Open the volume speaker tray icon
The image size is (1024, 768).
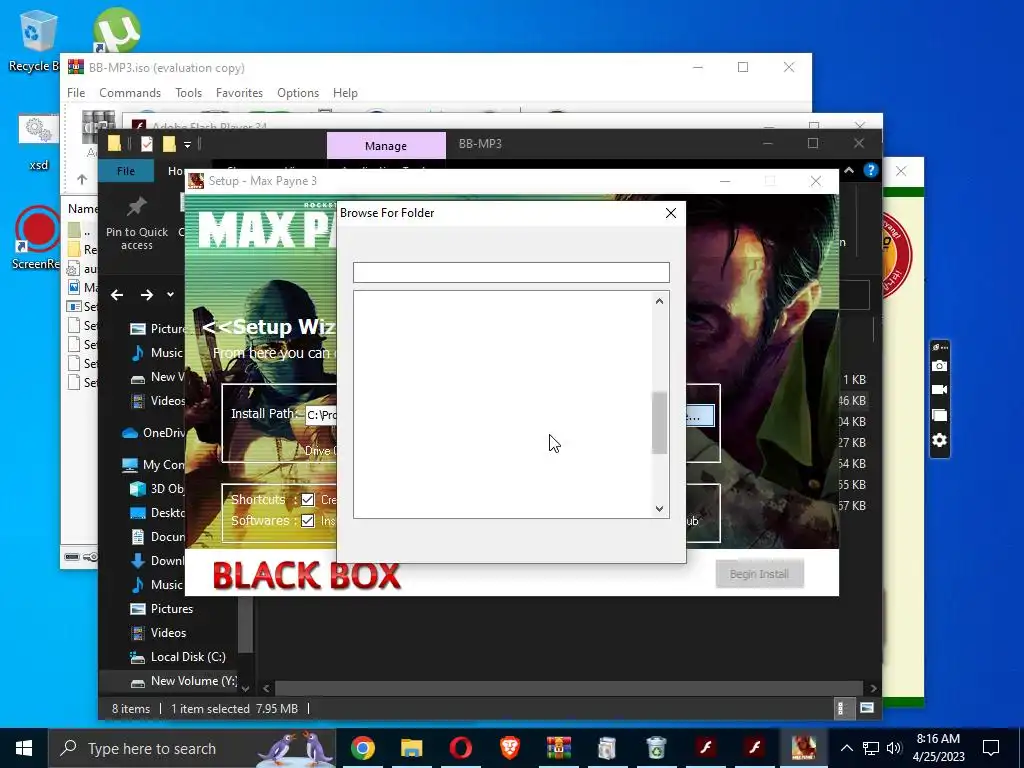click(x=894, y=748)
